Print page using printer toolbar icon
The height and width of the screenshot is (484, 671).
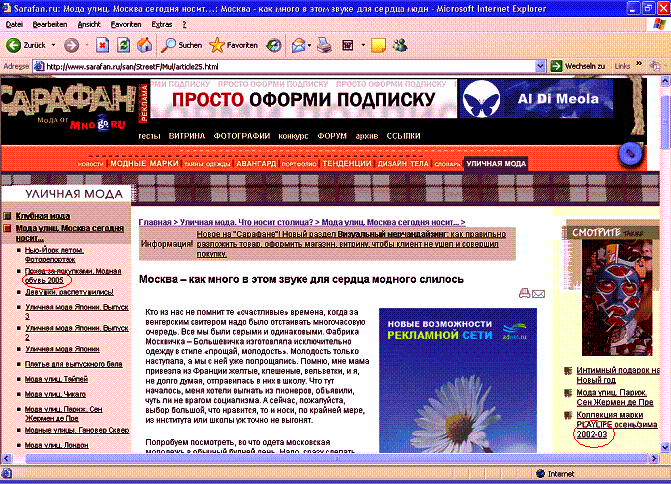(324, 45)
